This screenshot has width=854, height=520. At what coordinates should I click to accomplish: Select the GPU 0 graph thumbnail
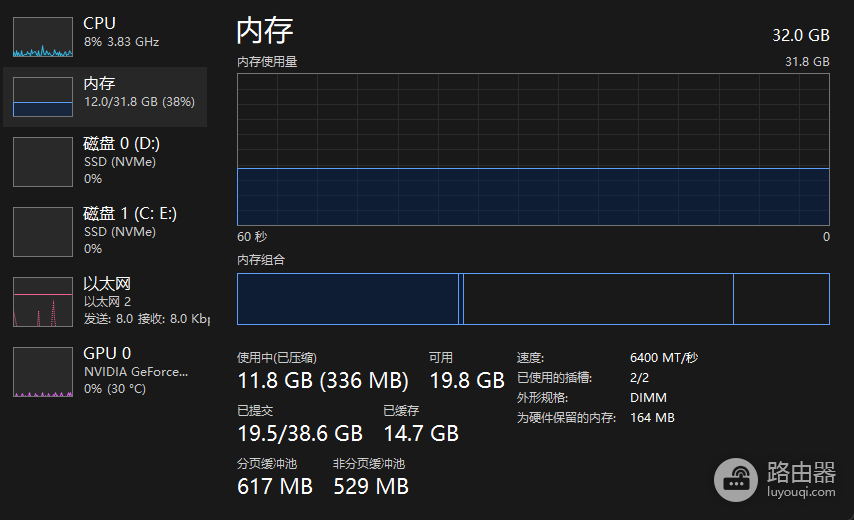point(43,372)
